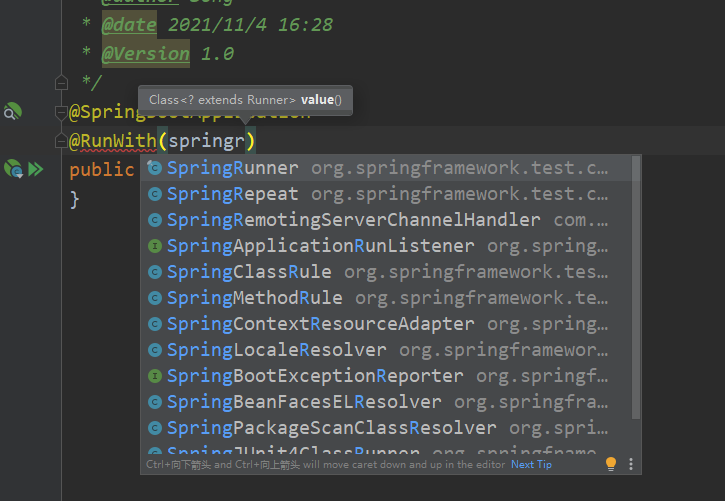This screenshot has height=501, width=725.
Task: Click class icon beside SpringRunner
Action: pyautogui.click(x=154, y=168)
